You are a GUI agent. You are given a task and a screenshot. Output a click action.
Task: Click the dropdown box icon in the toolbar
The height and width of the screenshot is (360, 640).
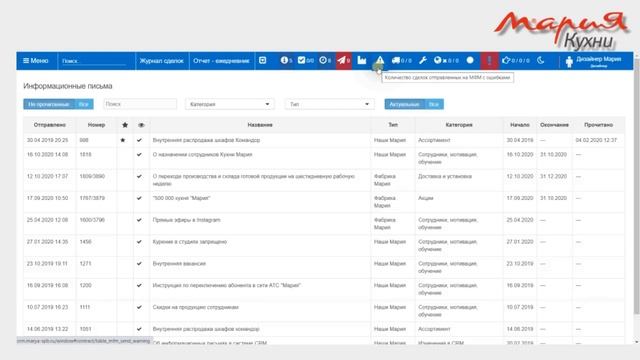tap(263, 60)
